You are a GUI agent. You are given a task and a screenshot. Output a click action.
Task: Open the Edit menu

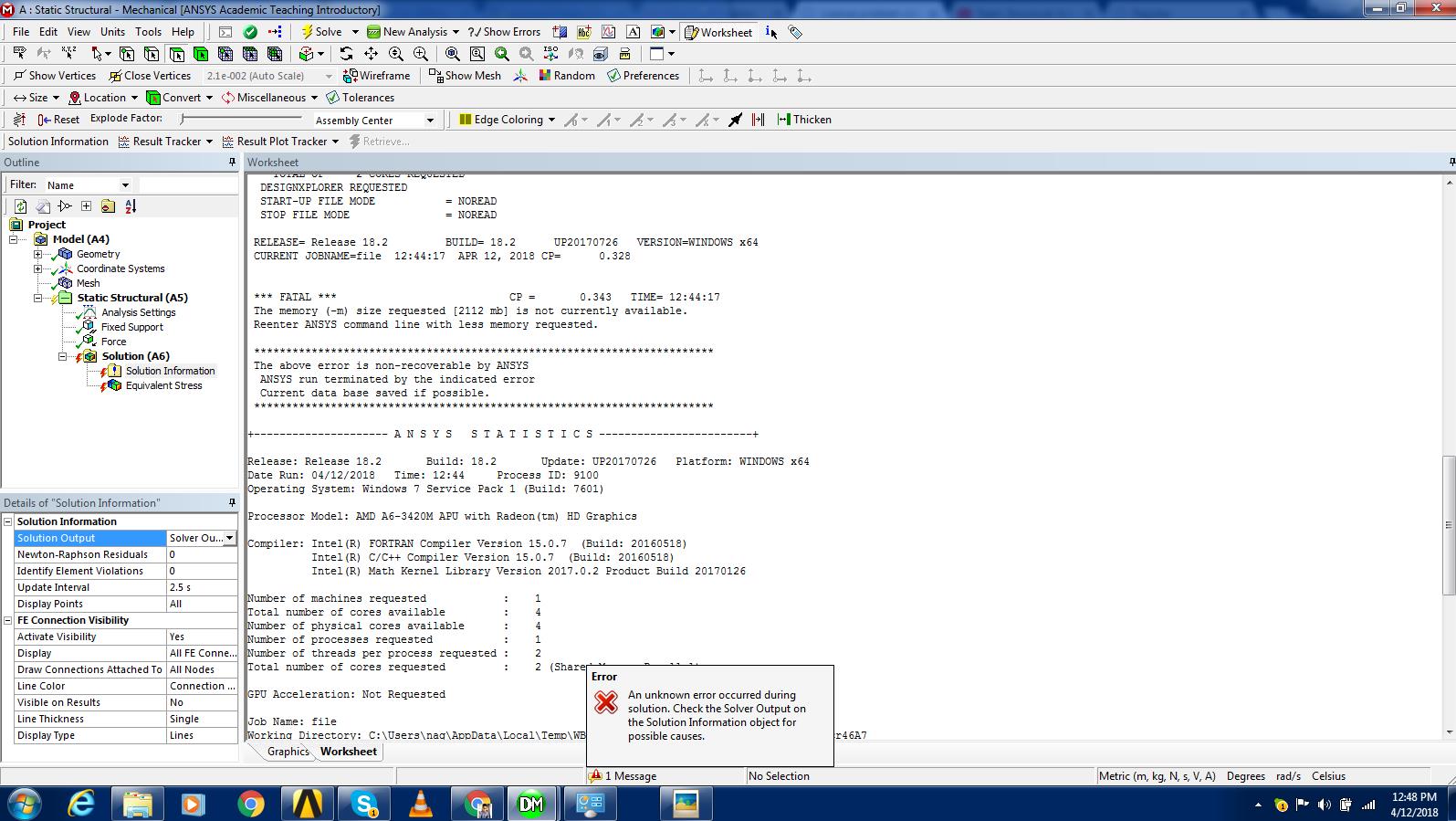coord(48,32)
